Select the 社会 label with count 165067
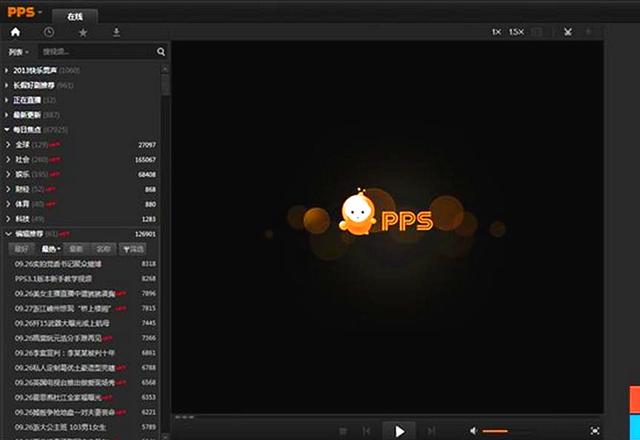Screen dimensions: 640x440 tap(22, 159)
